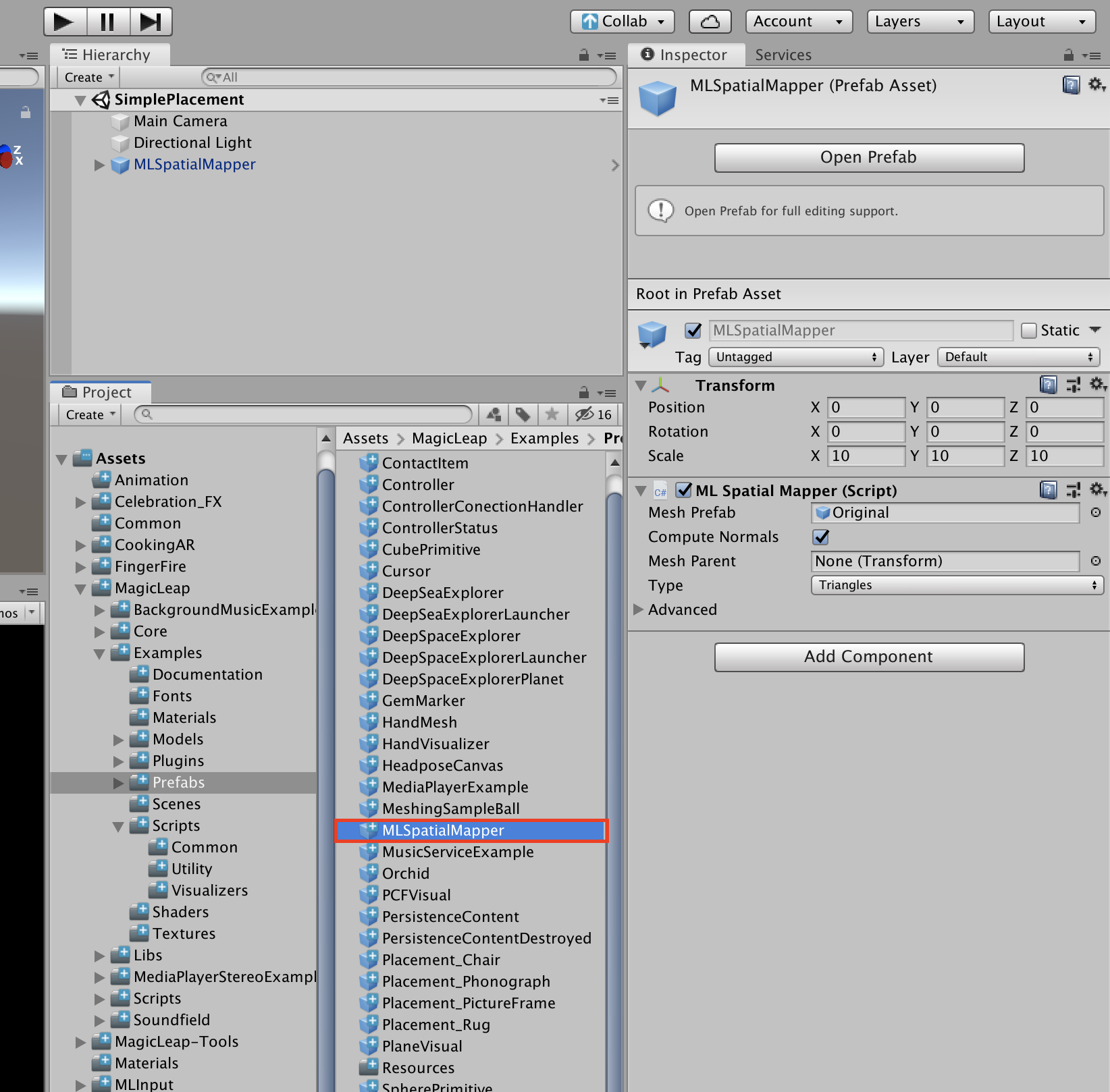Open the Layer dropdown showing Default
Screen dimensions: 1110x1092
tap(1018, 357)
